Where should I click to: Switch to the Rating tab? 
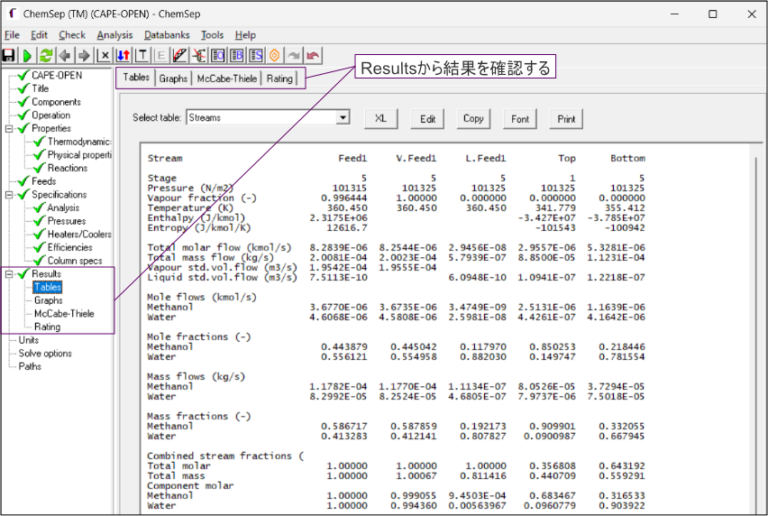click(x=279, y=78)
